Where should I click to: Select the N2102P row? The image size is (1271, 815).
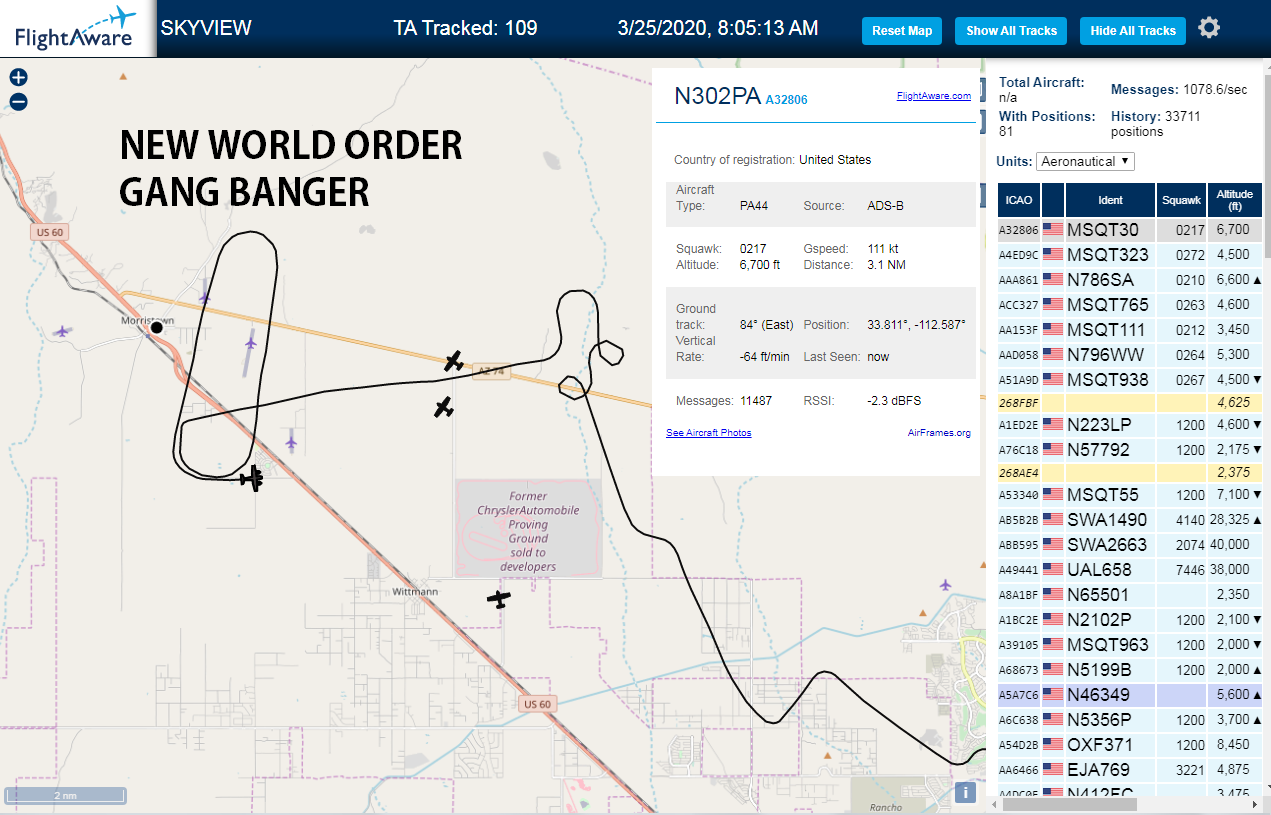click(1130, 620)
